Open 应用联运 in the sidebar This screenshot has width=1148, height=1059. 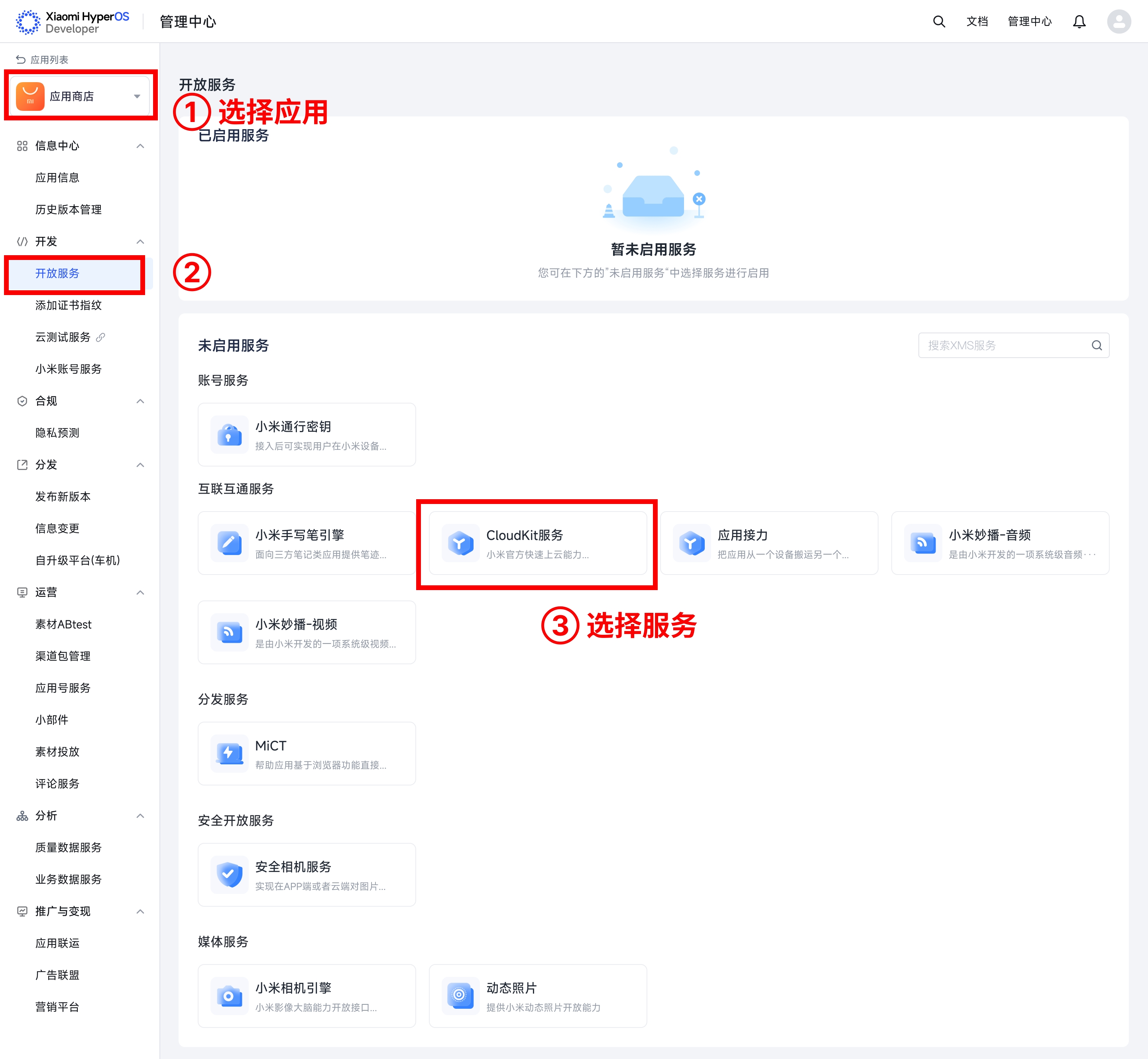[57, 943]
